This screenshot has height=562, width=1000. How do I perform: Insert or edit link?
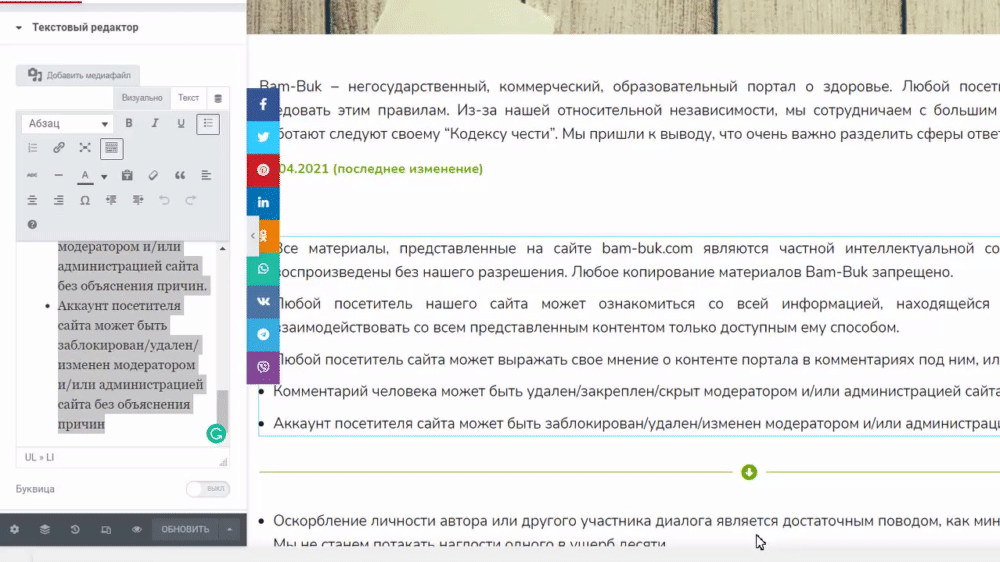coord(59,148)
